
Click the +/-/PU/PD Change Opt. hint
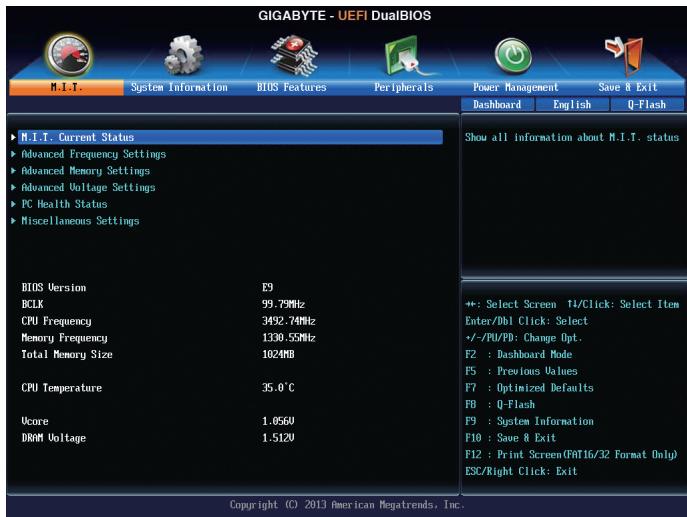524,338
